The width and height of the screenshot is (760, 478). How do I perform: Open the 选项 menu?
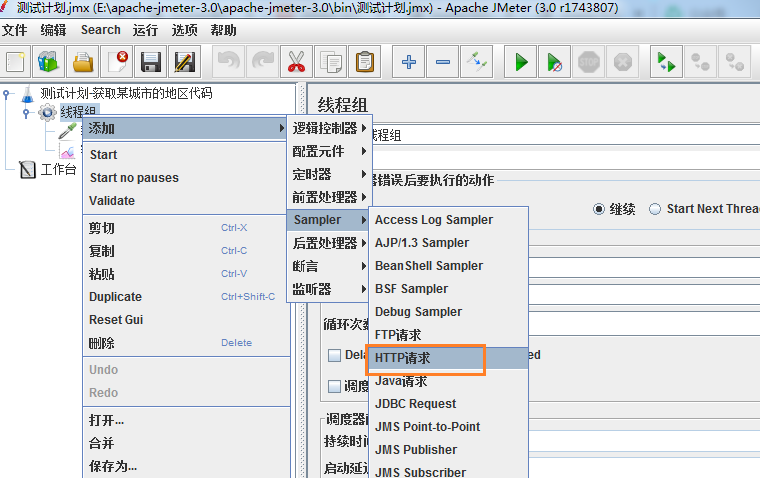[184, 31]
